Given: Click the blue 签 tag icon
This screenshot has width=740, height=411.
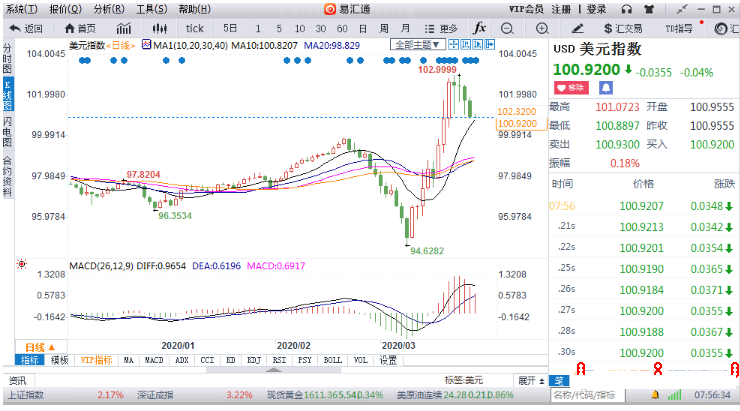Looking at the screenshot, I should (x=559, y=380).
